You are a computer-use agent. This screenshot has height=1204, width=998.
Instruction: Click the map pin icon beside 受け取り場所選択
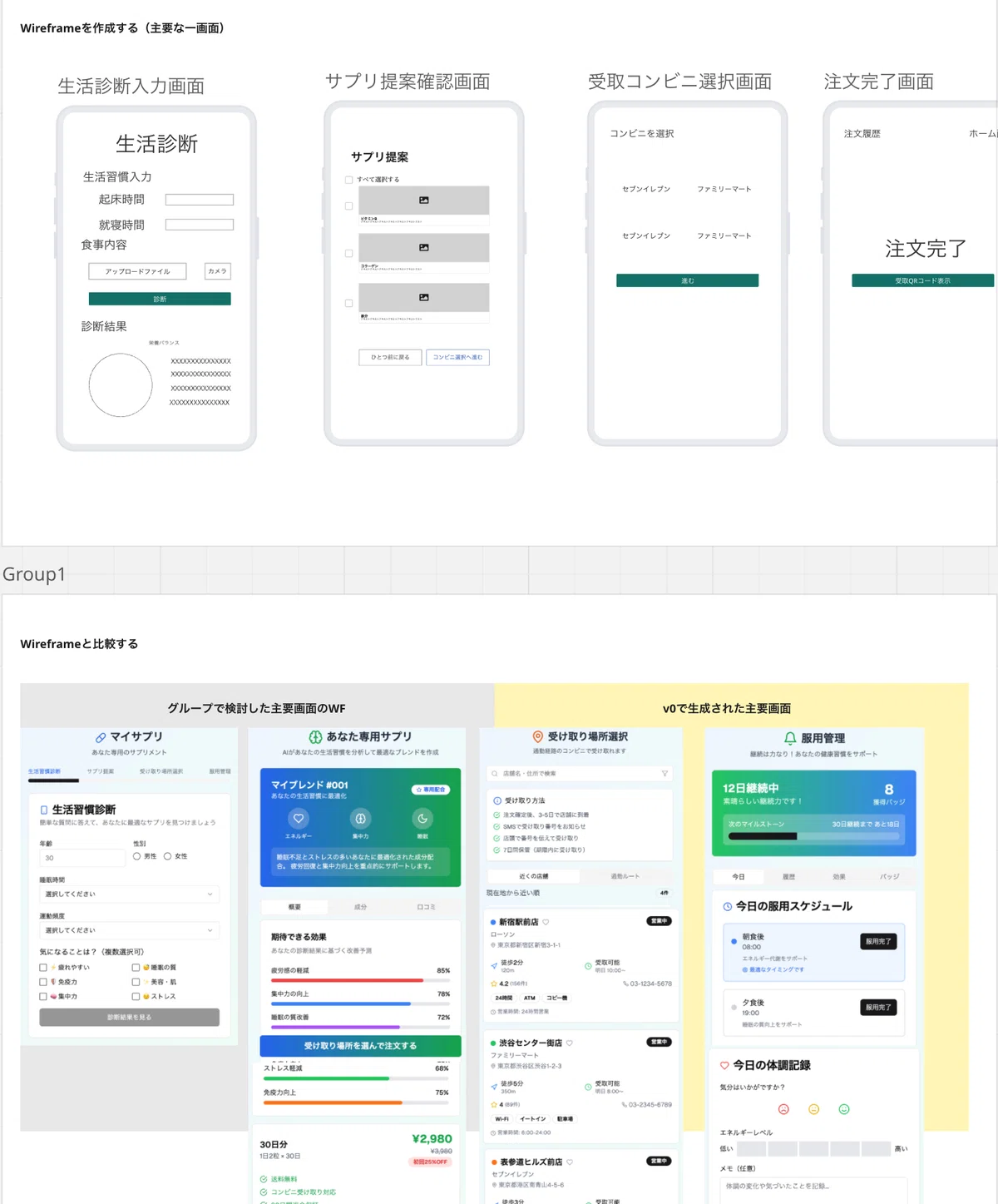click(538, 736)
